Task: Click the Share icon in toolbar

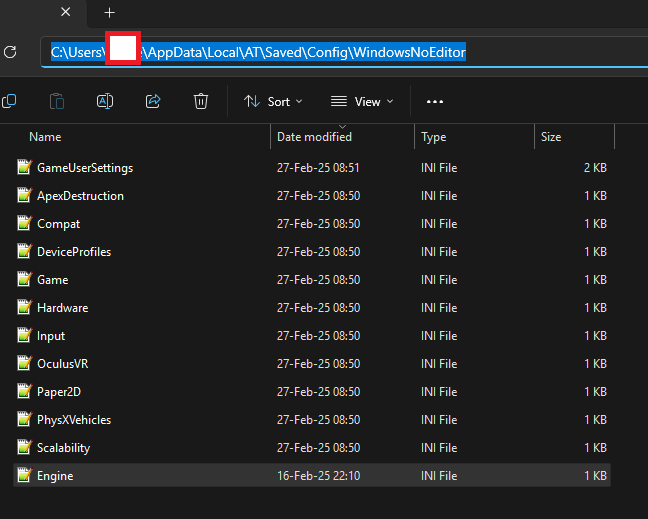Action: (x=153, y=101)
